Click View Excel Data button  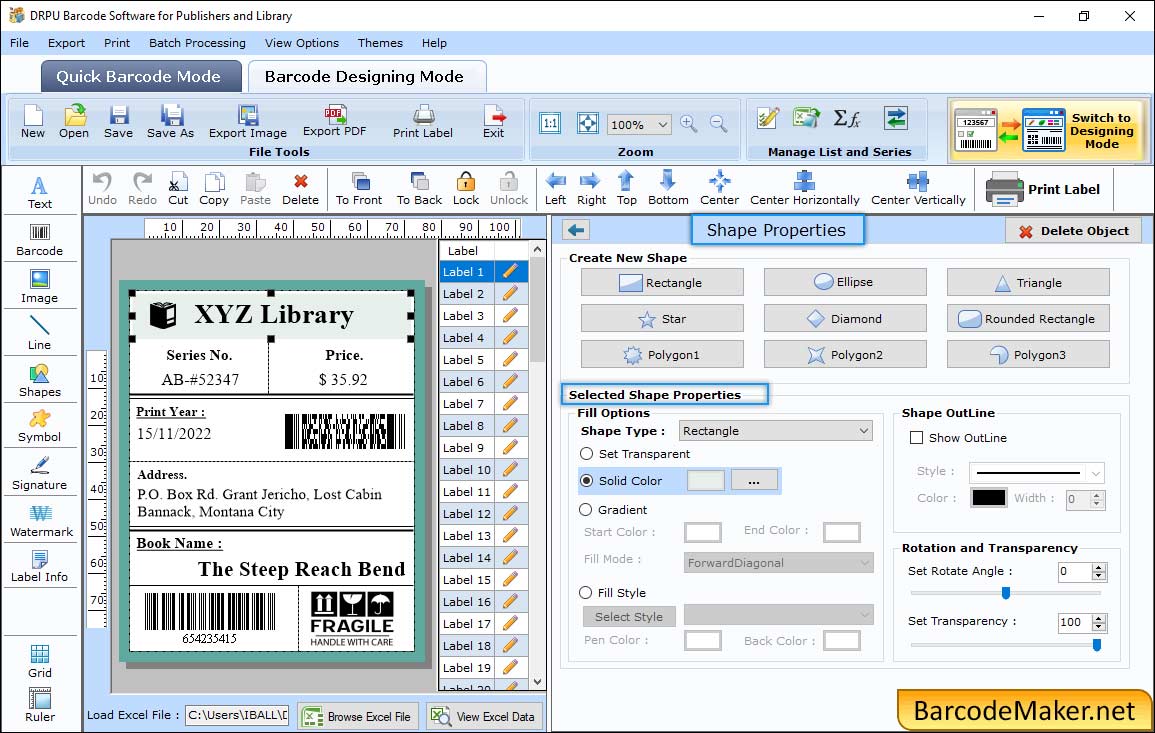[484, 716]
